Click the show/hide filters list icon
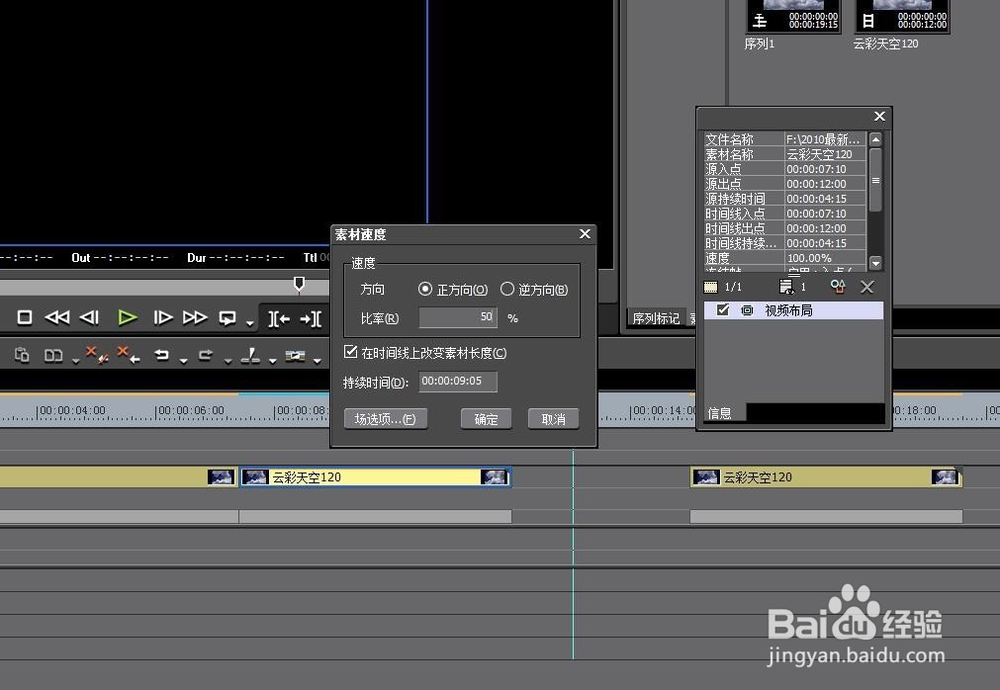This screenshot has height=690, width=1000. [787, 286]
